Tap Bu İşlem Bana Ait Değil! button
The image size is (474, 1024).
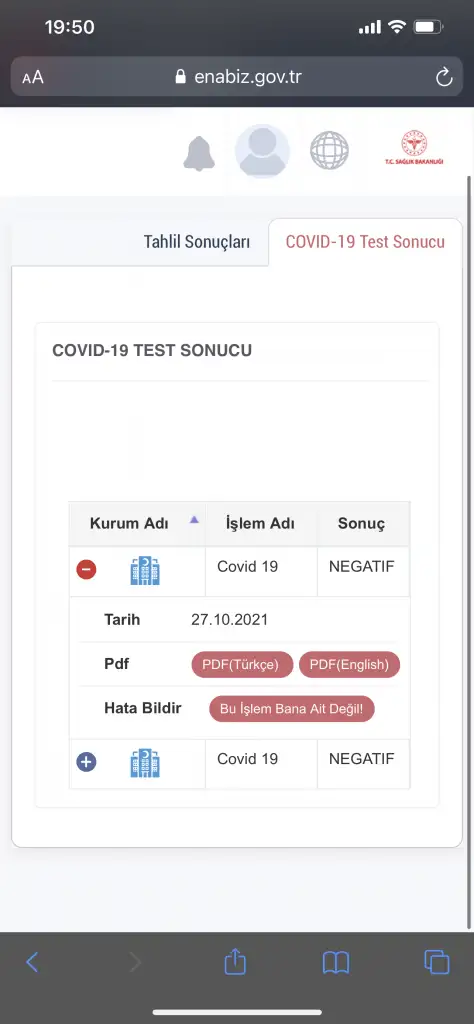click(292, 709)
